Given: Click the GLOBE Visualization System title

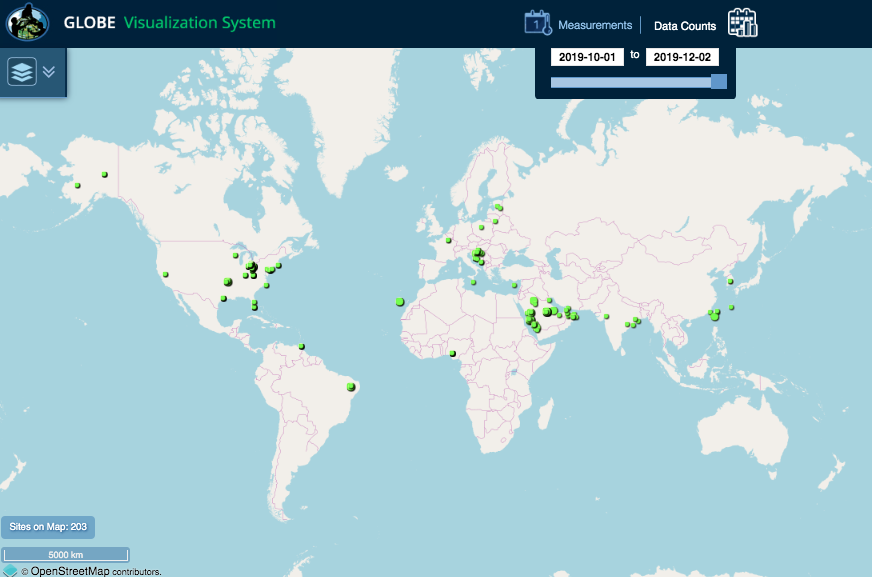Looking at the screenshot, I should pyautogui.click(x=169, y=23).
